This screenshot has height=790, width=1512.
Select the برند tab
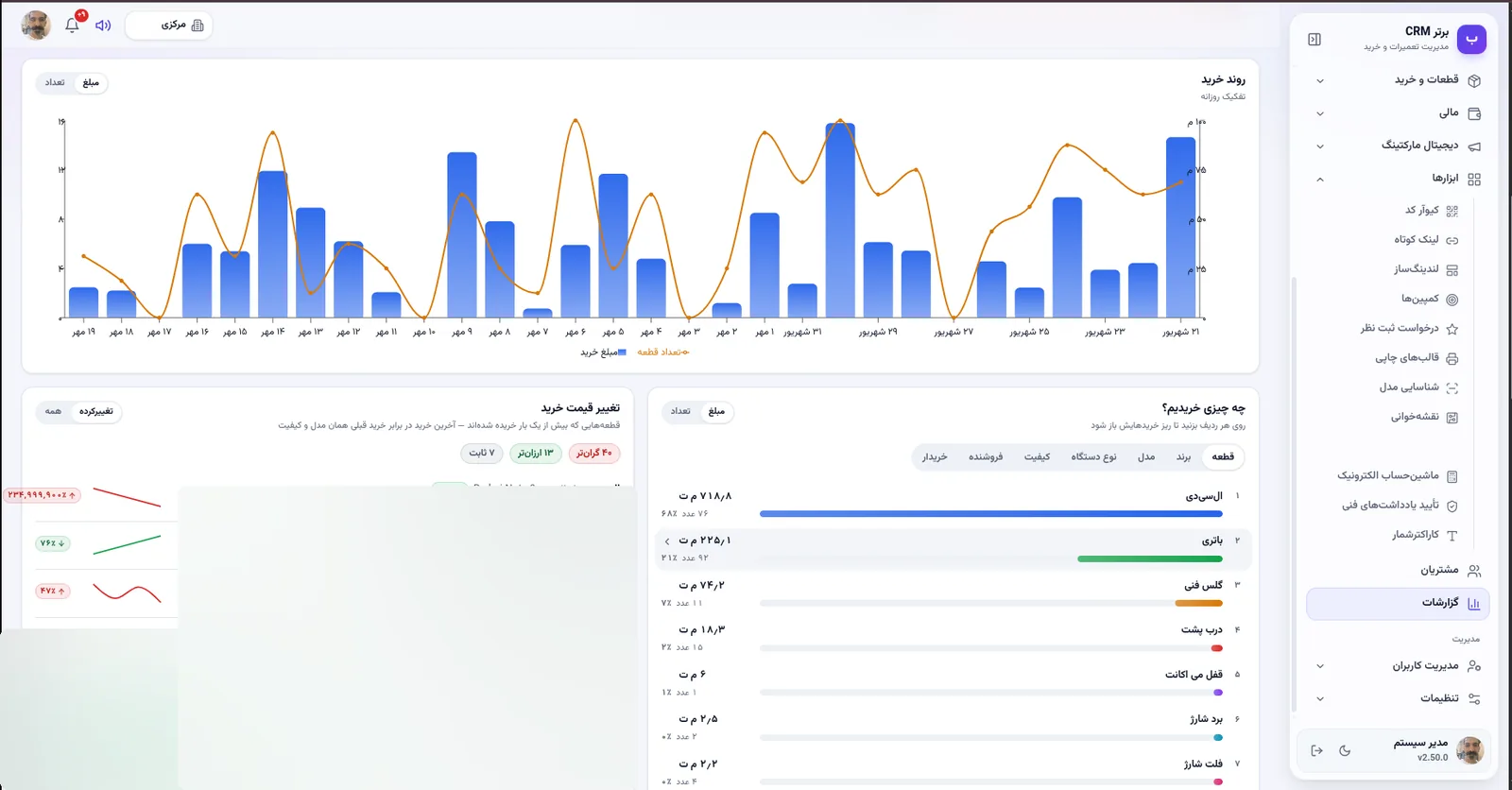pos(1183,457)
